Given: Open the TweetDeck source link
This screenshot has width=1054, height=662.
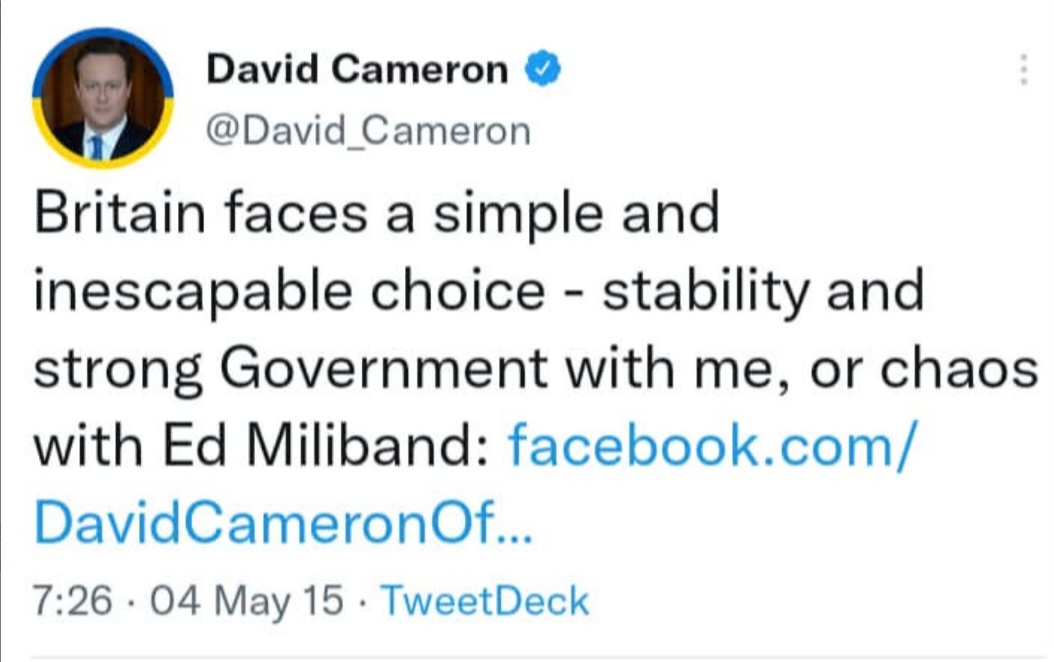Looking at the screenshot, I should pyautogui.click(x=486, y=601).
